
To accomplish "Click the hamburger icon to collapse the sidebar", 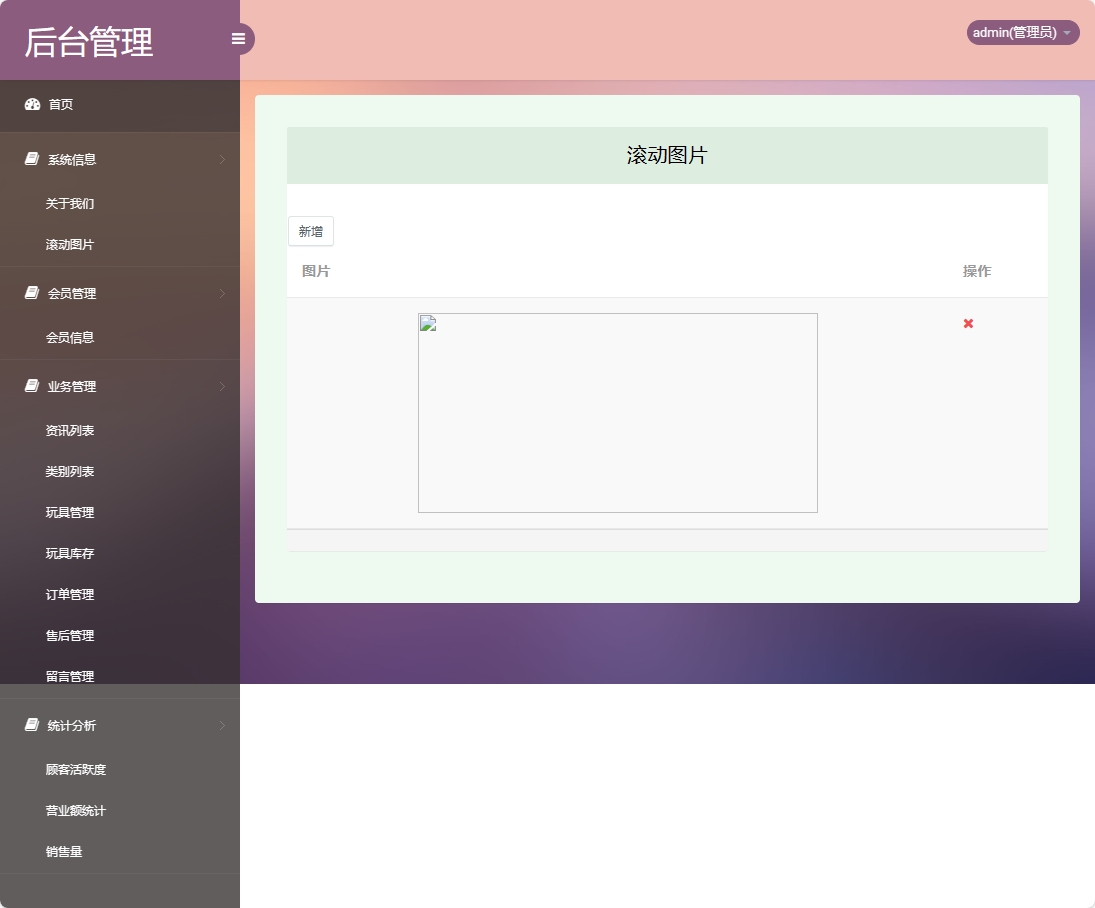I will point(238,38).
